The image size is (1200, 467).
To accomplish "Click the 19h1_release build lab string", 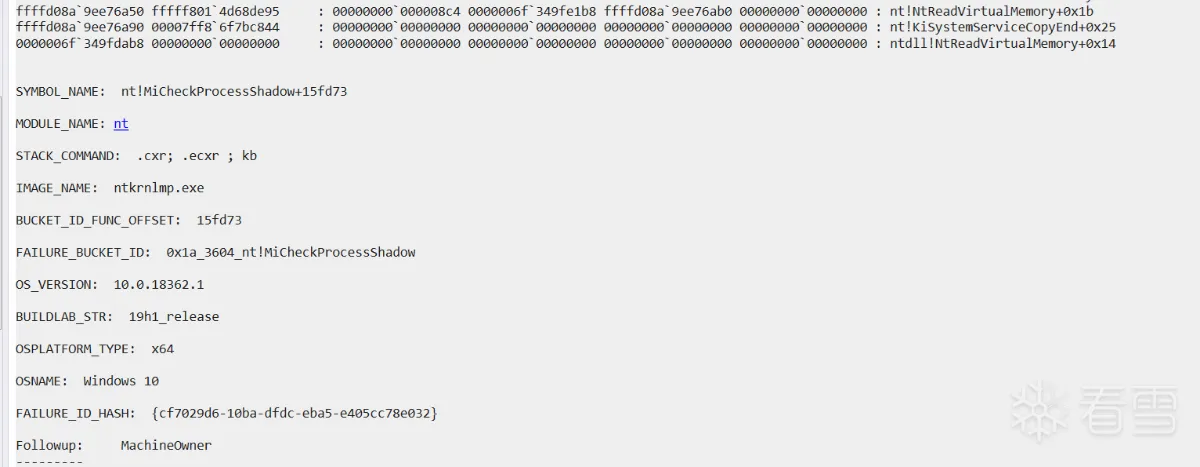I will [173, 317].
